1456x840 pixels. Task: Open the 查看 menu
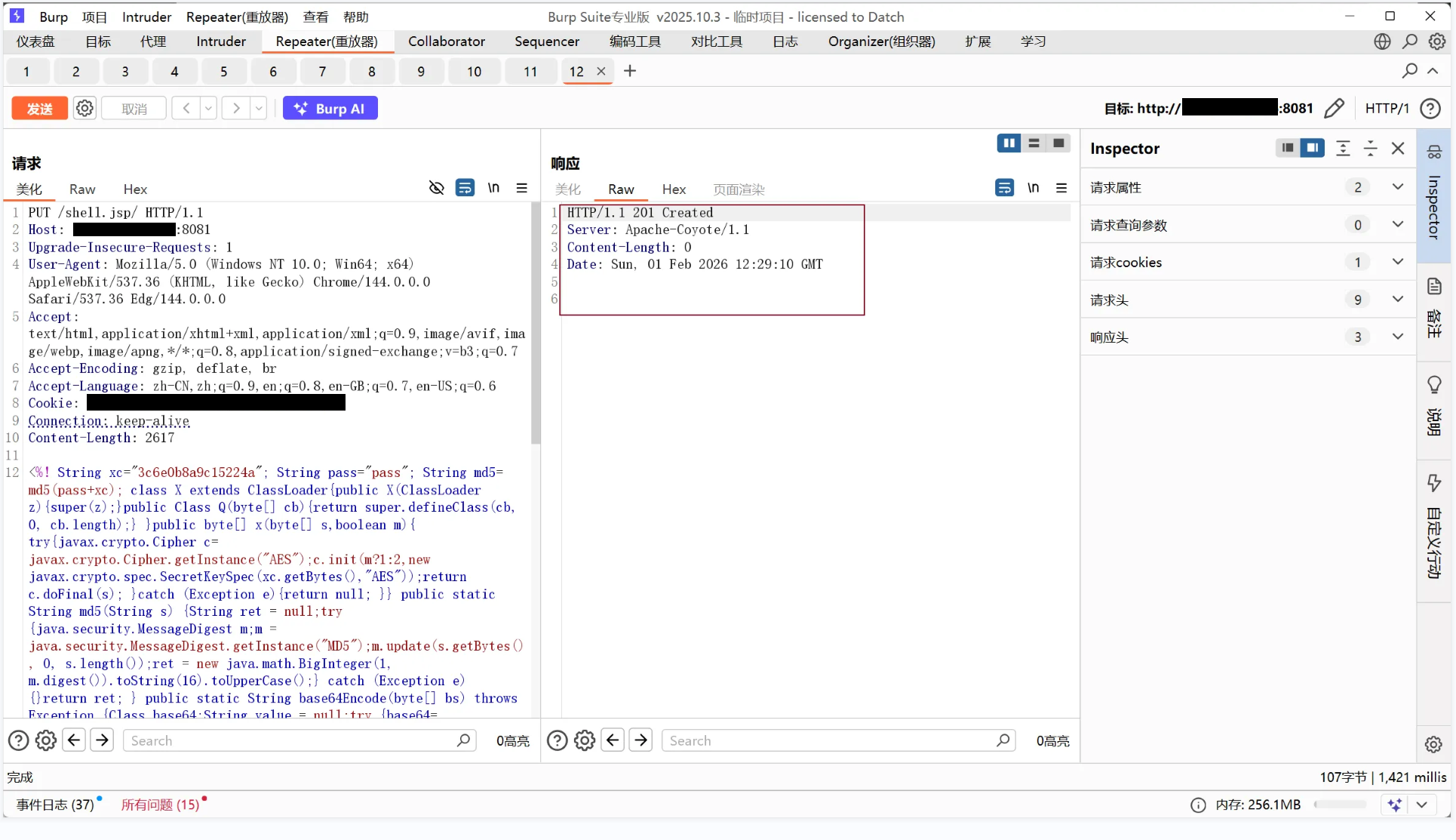tap(315, 17)
